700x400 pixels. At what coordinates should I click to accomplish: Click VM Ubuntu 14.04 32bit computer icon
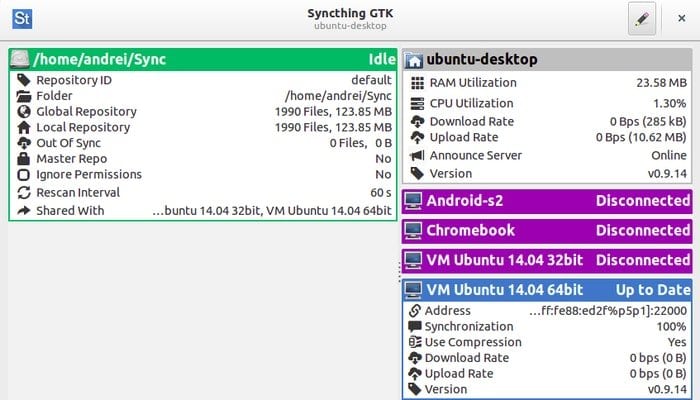(413, 260)
